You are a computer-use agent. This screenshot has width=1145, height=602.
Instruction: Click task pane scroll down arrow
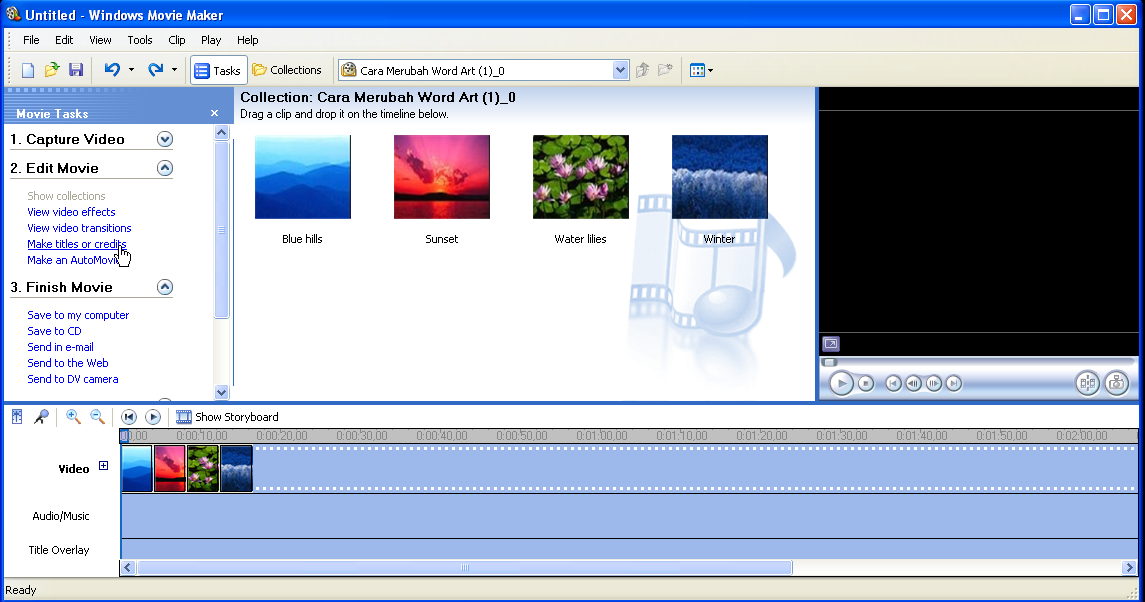click(222, 392)
